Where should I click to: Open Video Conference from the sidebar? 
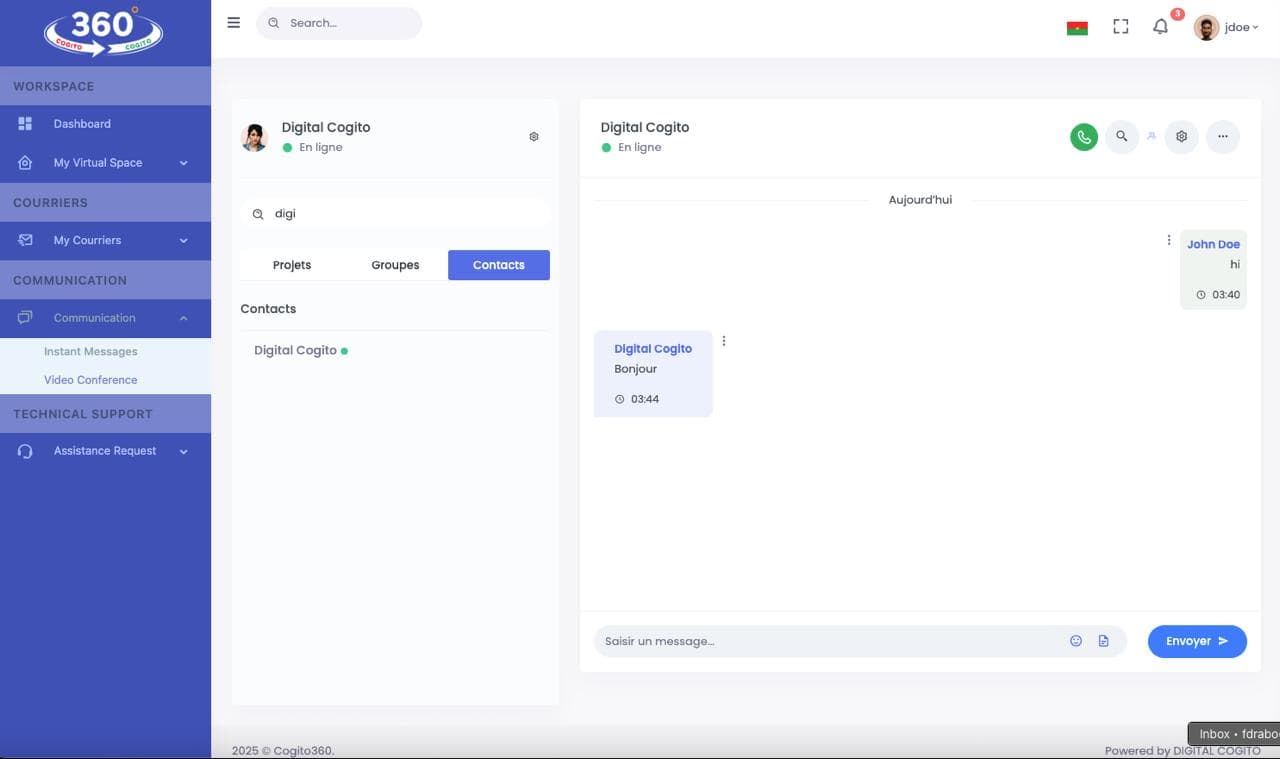point(90,380)
